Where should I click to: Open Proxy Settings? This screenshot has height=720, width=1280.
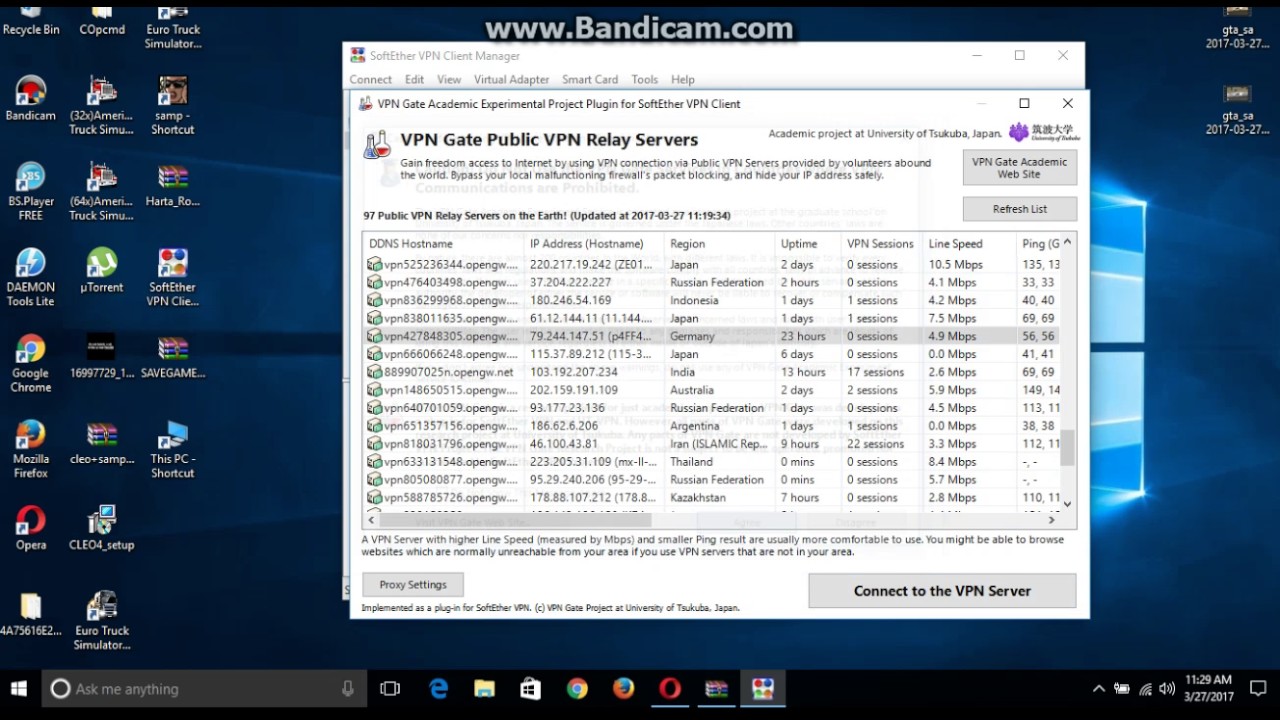tap(413, 585)
